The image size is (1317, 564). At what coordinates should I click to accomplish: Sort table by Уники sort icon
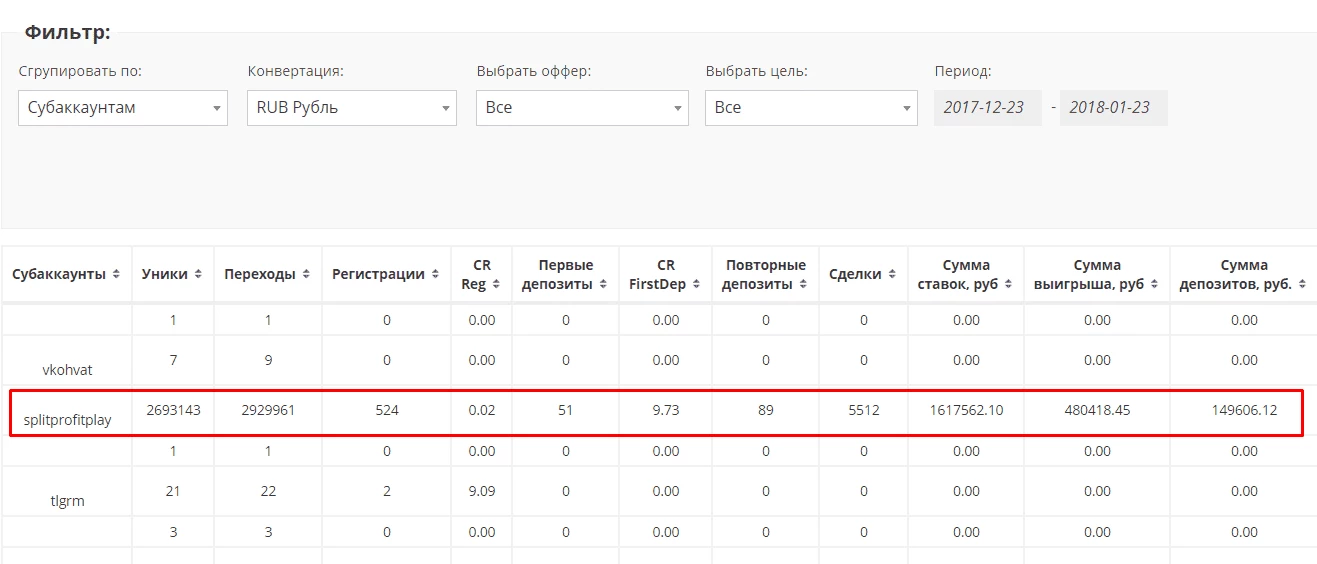[198, 275]
